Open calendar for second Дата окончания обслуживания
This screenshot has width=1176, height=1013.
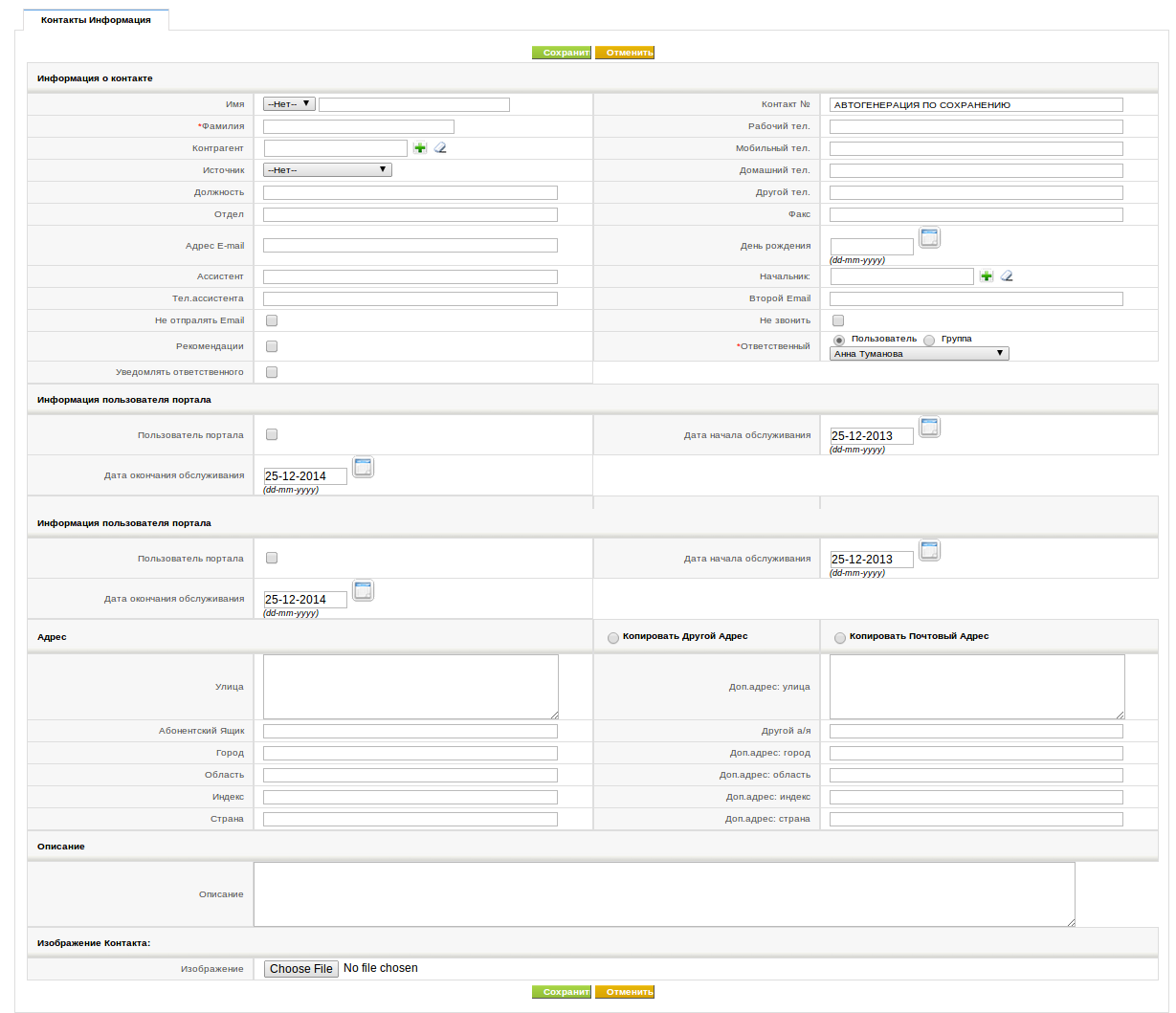click(363, 591)
